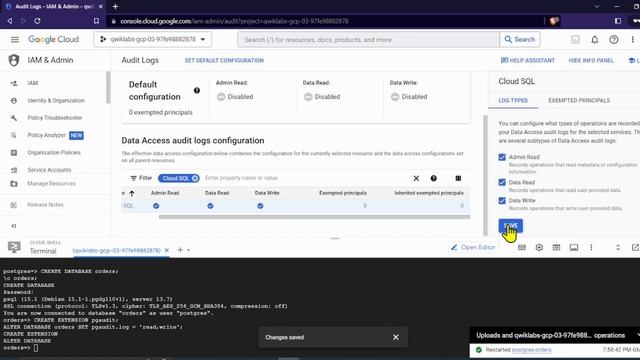Toggle Cloud Shell session layout icon
640x360 pixels.
click(x=574, y=247)
